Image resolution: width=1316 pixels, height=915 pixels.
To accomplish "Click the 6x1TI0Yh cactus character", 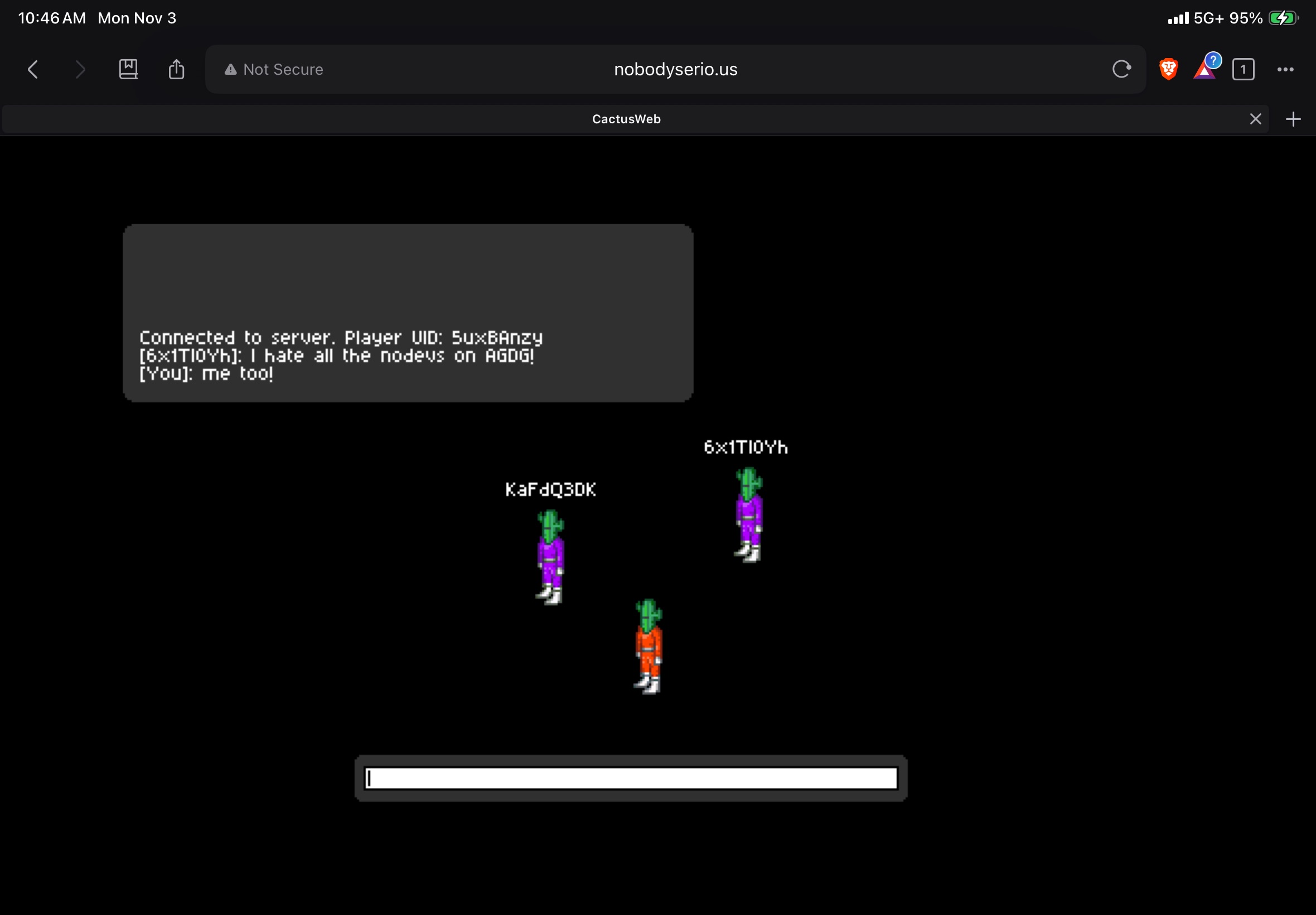I will pyautogui.click(x=749, y=514).
